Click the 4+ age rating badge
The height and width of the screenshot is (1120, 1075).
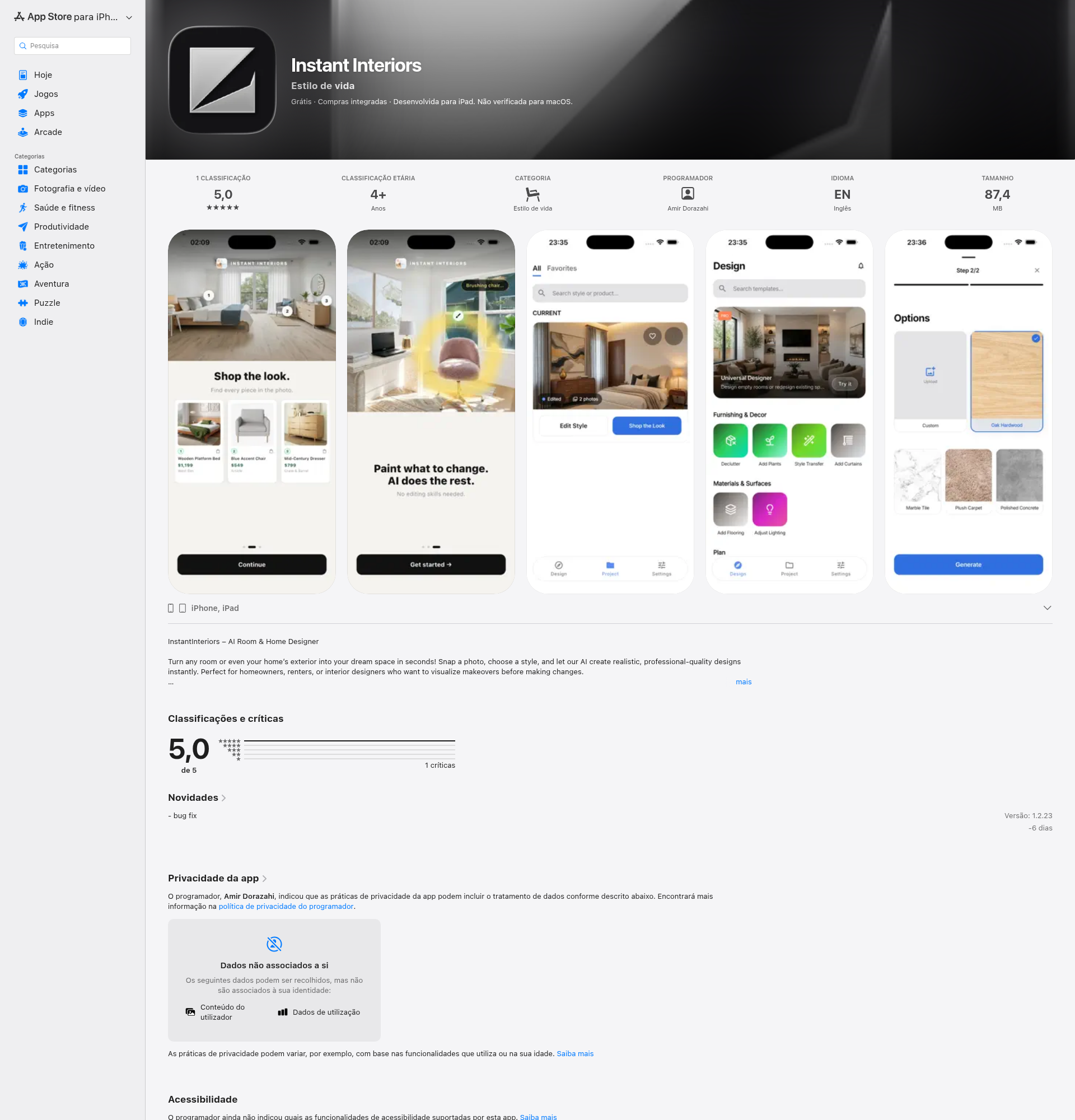pyautogui.click(x=378, y=194)
